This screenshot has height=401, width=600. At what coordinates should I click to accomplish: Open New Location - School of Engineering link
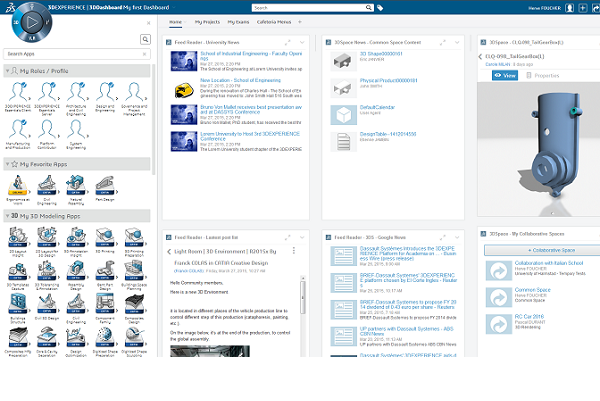pyautogui.click(x=240, y=80)
